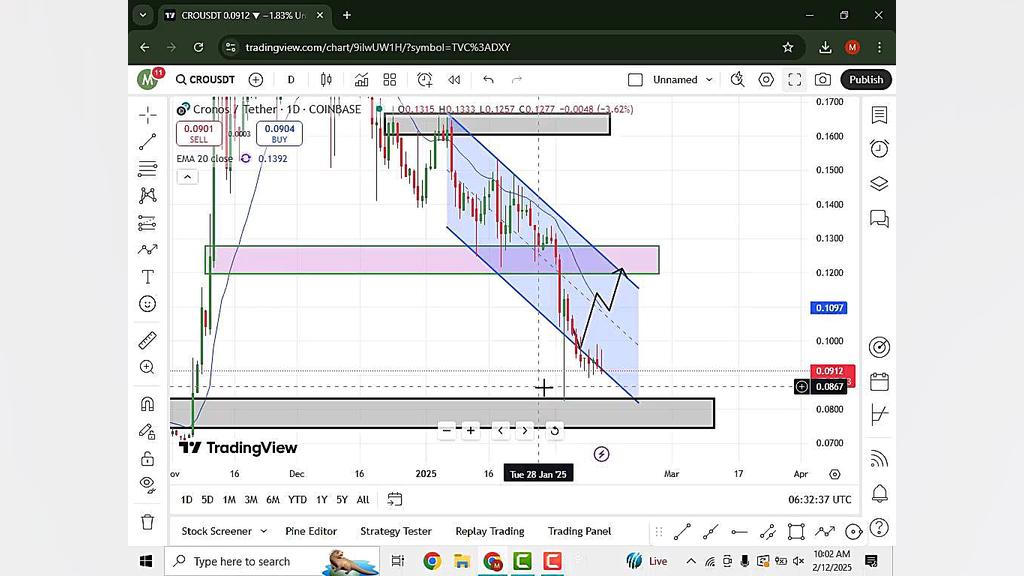Open the calendar panel in right sidebar

point(879,381)
